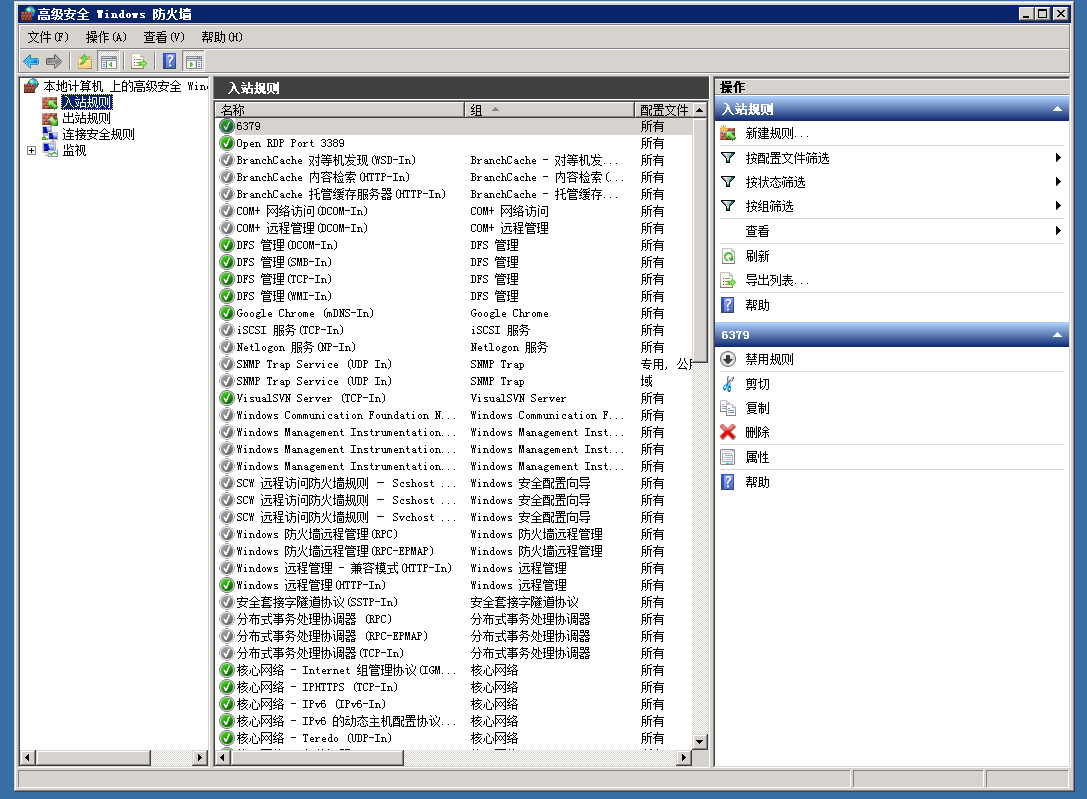This screenshot has height=799, width=1087.
Task: Open the 按配置文件筛选 submenu arrow
Action: [1059, 158]
